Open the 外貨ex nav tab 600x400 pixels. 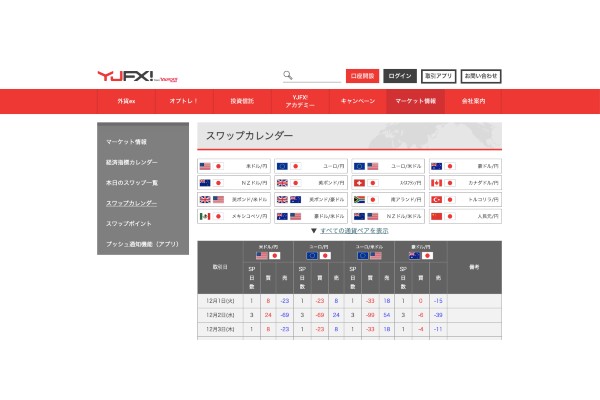click(x=126, y=101)
